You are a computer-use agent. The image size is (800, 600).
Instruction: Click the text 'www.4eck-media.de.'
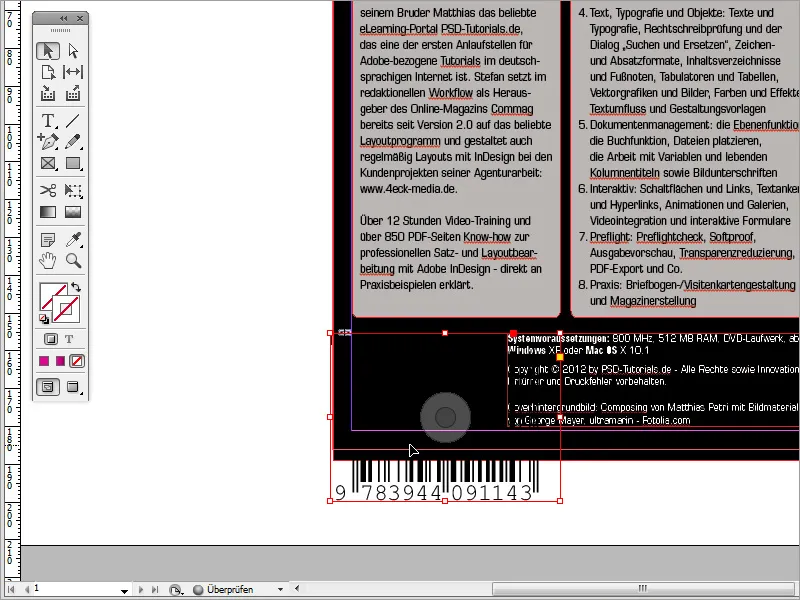pos(409,189)
